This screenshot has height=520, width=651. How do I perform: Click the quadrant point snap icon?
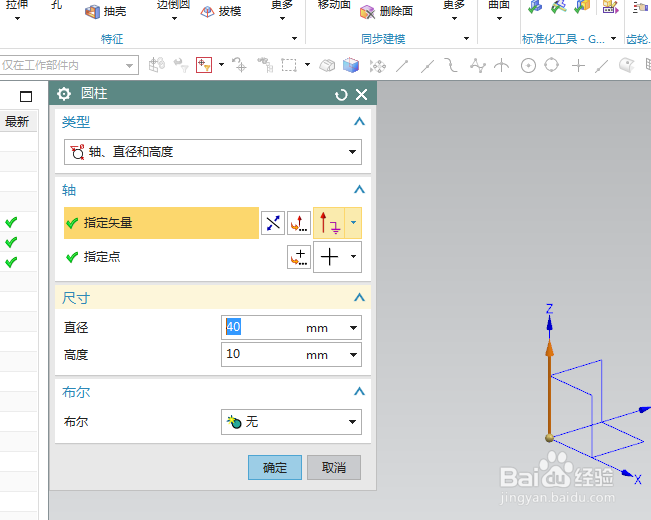tap(552, 65)
